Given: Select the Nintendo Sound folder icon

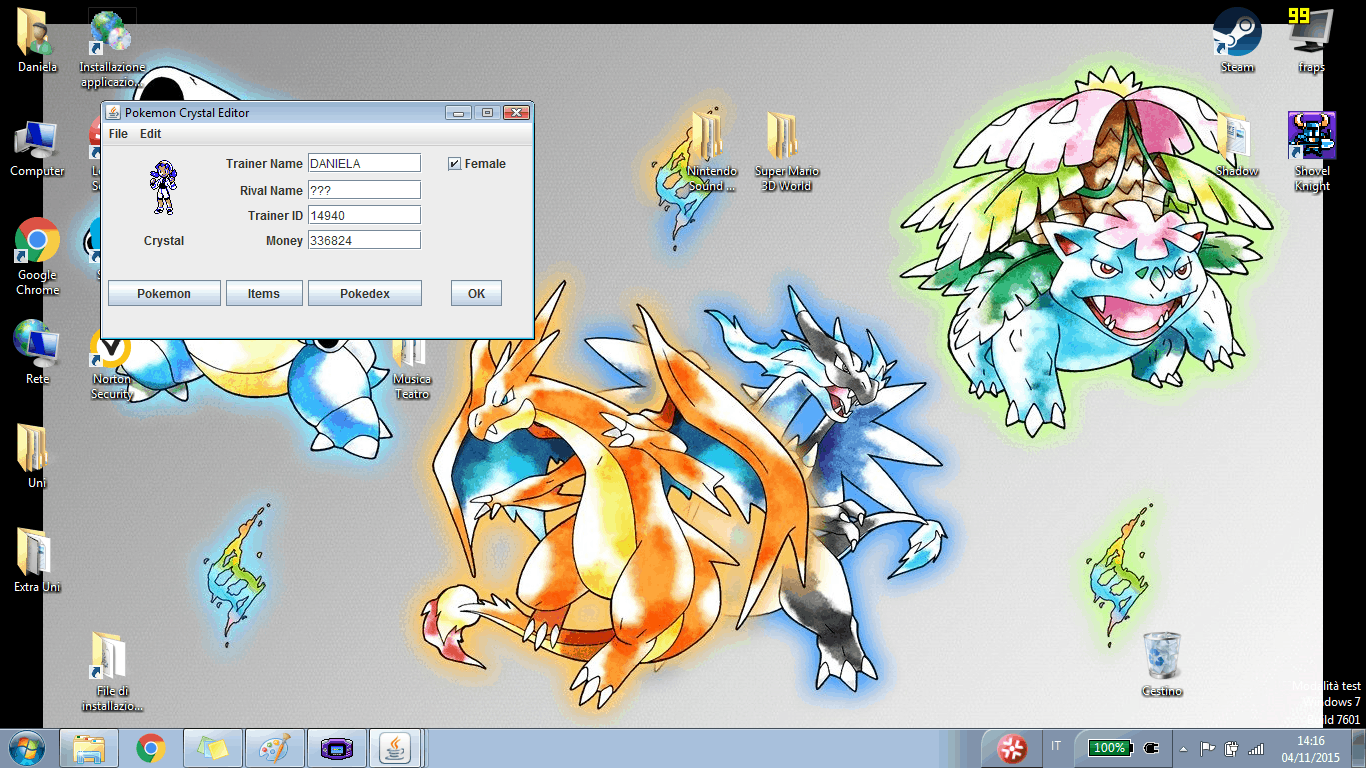Looking at the screenshot, I should point(712,152).
